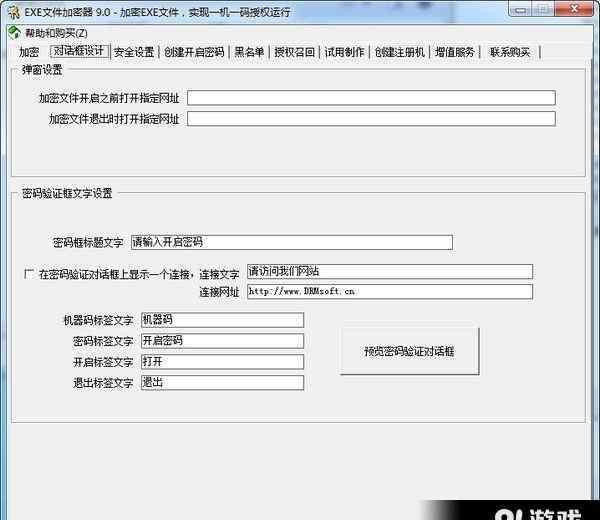Click the 开启标签文字 input field
Viewport: 600px width, 520px height.
tap(222, 362)
